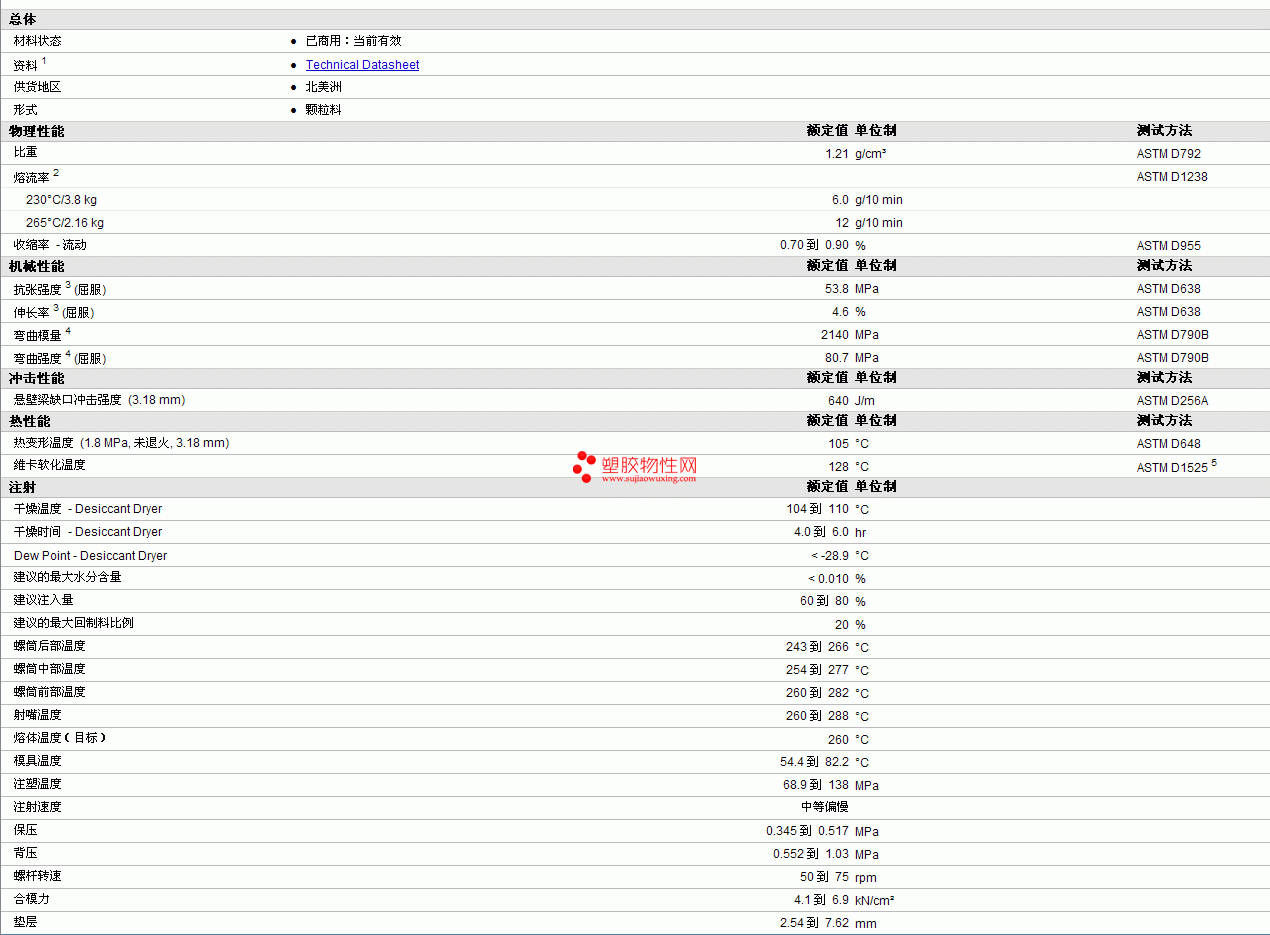
Task: Select the 总体 section header
Action: [x=23, y=19]
